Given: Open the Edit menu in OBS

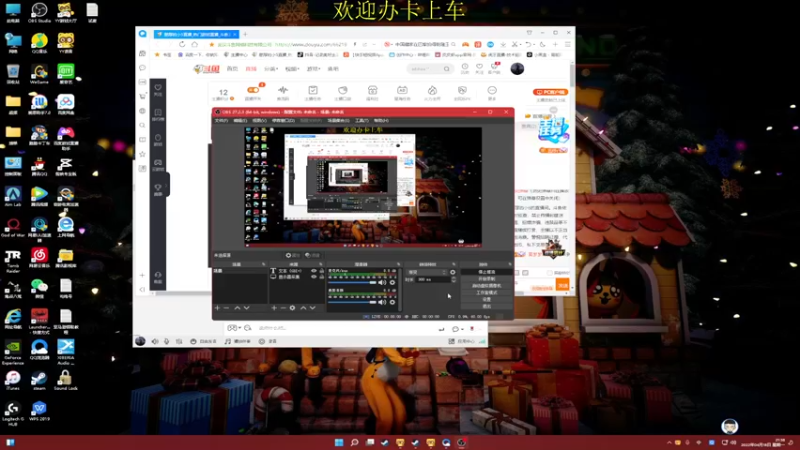Looking at the screenshot, I should coord(240,120).
